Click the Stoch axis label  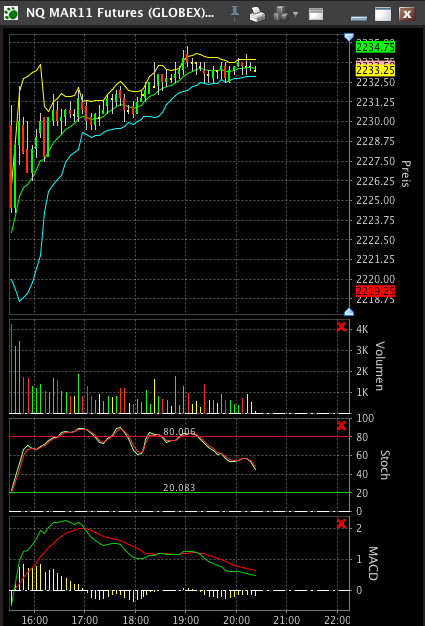(x=385, y=464)
